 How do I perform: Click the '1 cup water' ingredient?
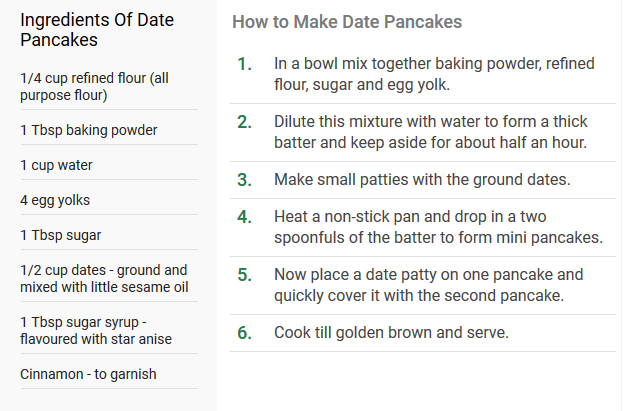pyautogui.click(x=56, y=165)
